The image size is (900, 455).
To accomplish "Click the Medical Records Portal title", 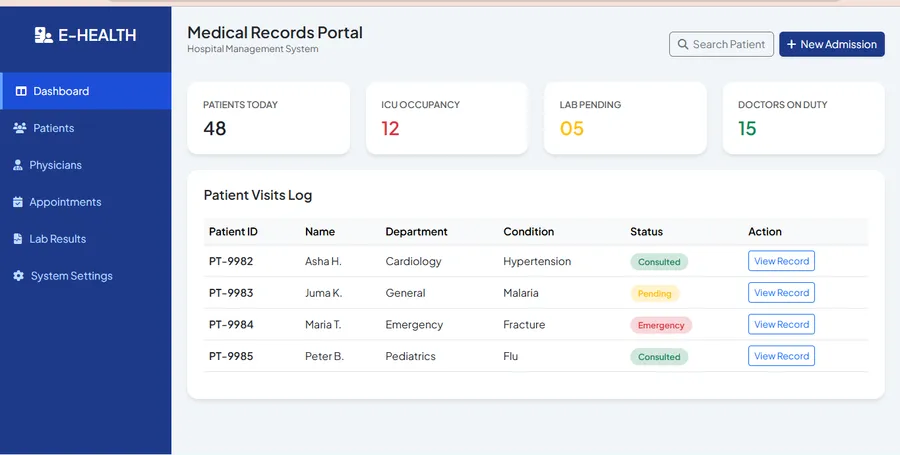I will pyautogui.click(x=275, y=32).
